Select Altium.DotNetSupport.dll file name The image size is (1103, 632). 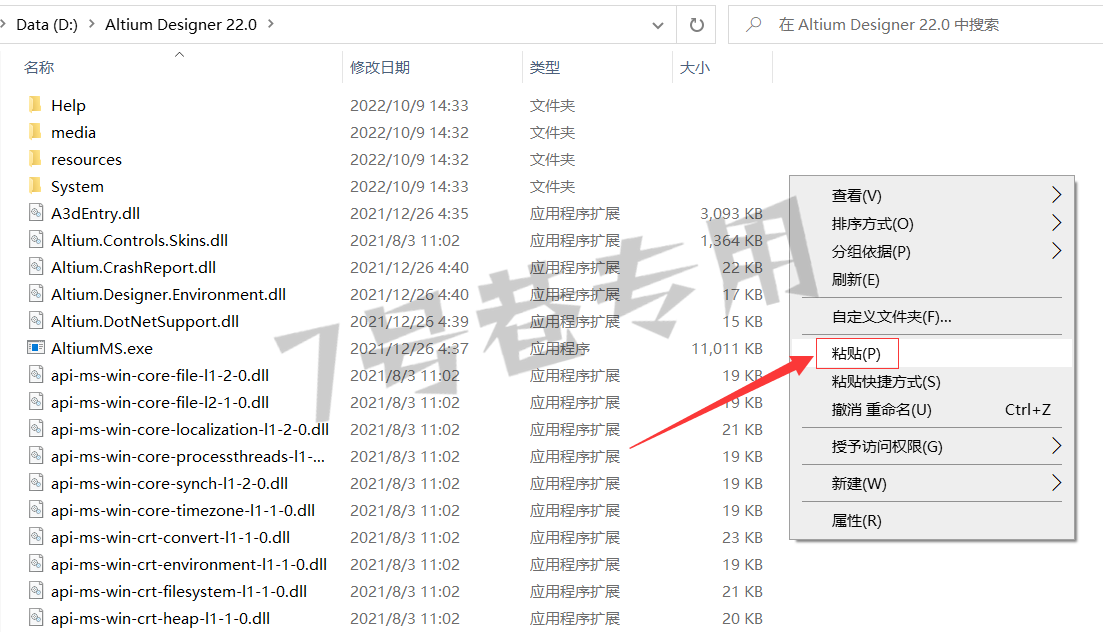(145, 322)
